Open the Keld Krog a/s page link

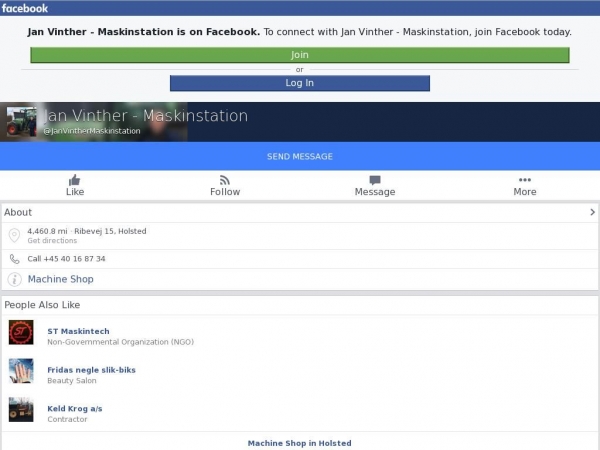[x=75, y=409]
